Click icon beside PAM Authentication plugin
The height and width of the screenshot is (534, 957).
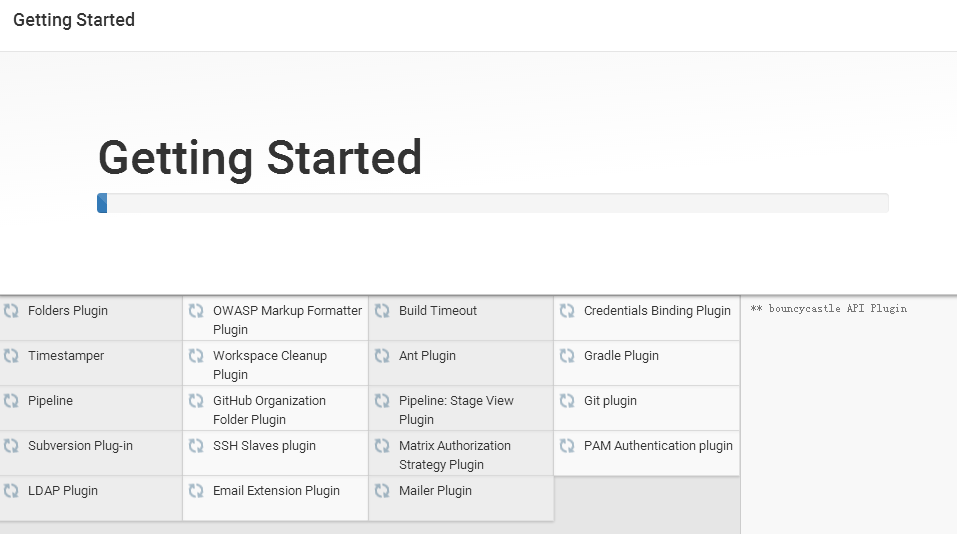(x=567, y=446)
